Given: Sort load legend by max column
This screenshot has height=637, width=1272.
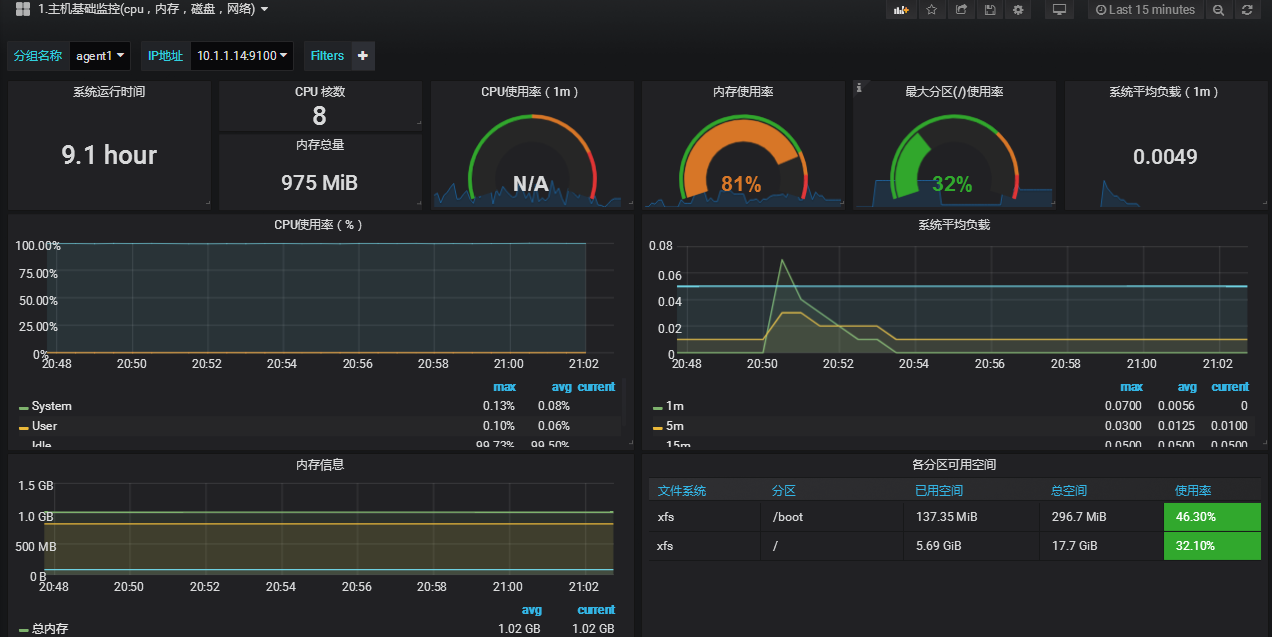Looking at the screenshot, I should click(x=1131, y=387).
